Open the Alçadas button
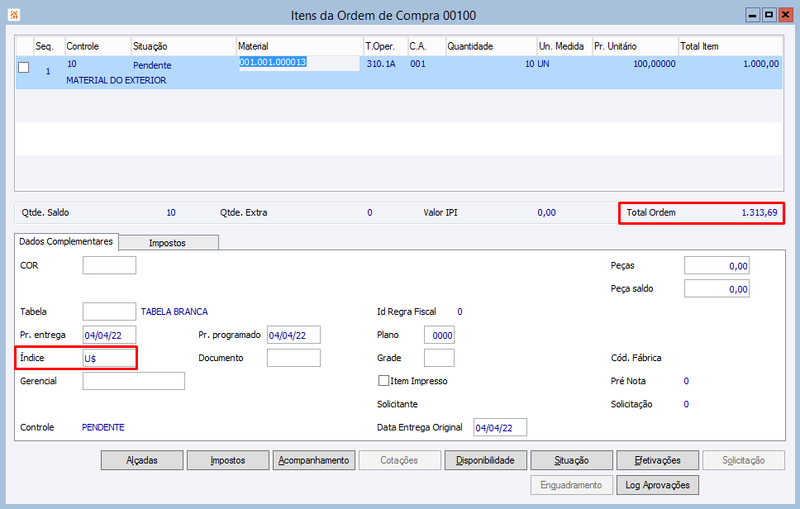The height and width of the screenshot is (509, 800). coord(142,460)
